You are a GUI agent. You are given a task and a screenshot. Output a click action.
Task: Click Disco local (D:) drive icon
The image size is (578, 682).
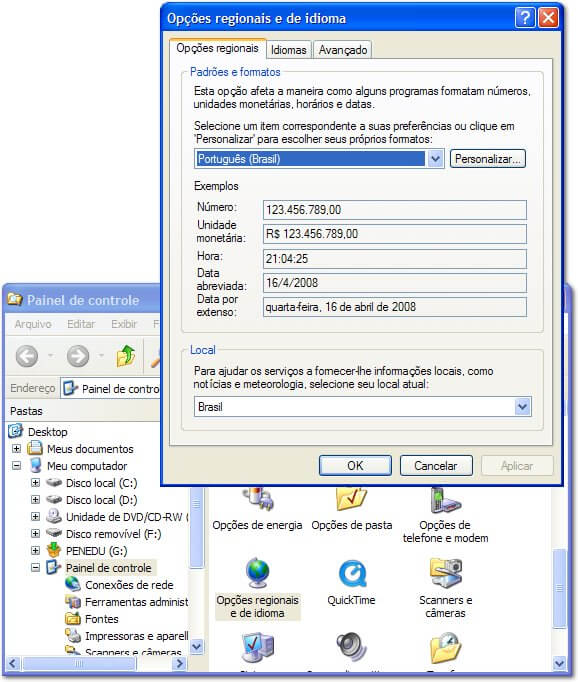pyautogui.click(x=54, y=499)
